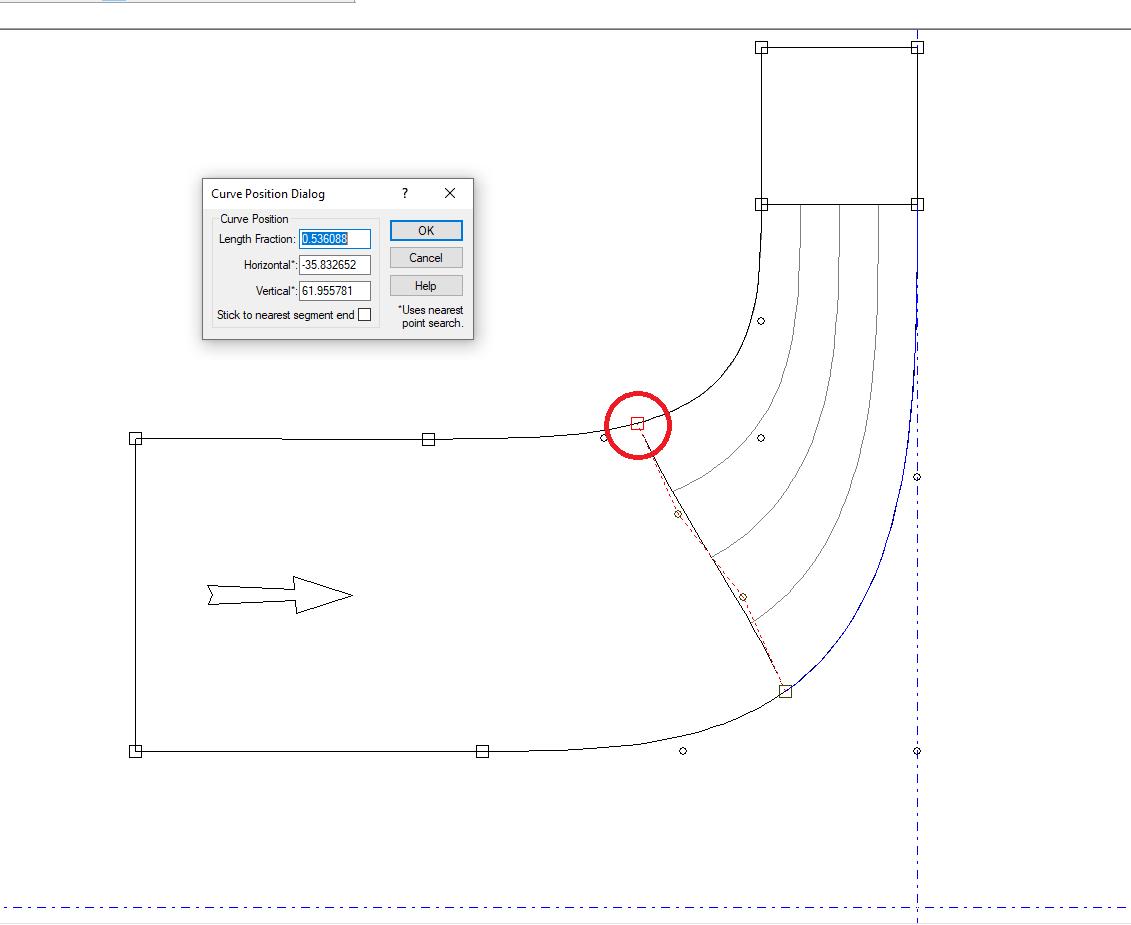Edit the Length Fraction field
This screenshot has height=925, width=1131.
click(x=335, y=239)
